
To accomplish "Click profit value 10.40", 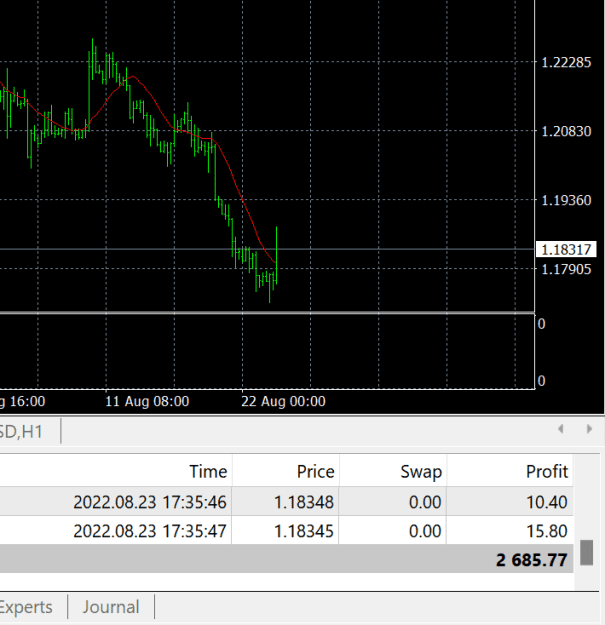I will pos(547,502).
